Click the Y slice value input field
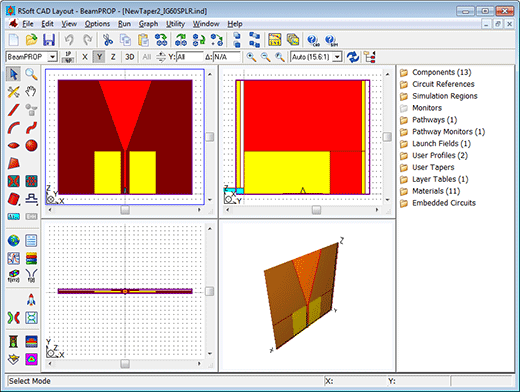 (x=189, y=57)
